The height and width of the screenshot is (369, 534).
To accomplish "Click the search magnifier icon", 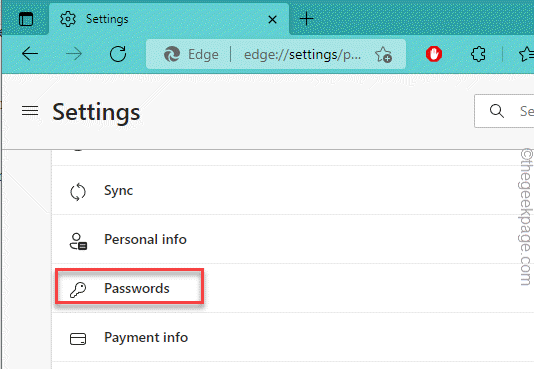I will 497,111.
